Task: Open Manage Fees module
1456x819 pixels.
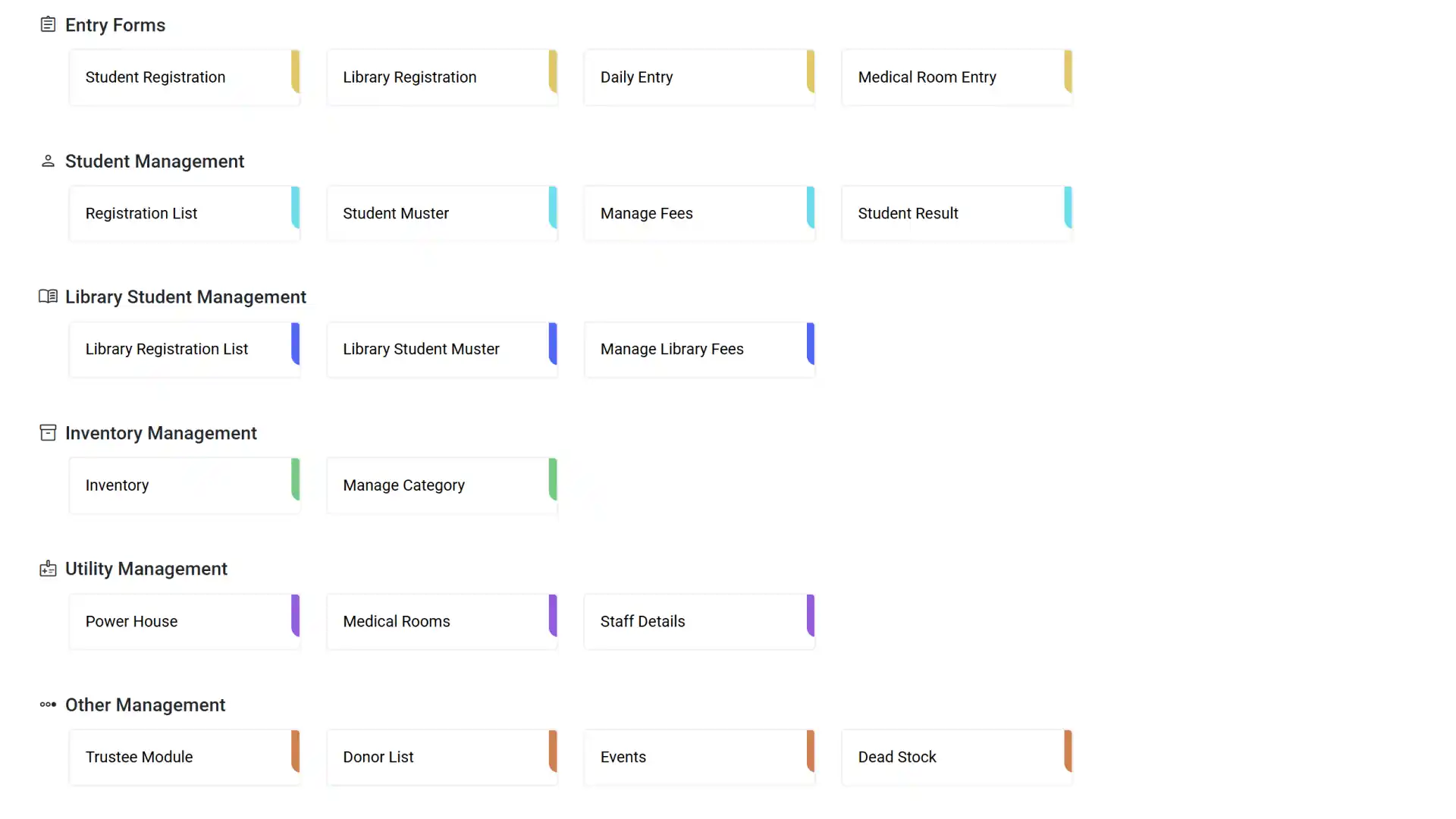Action: pyautogui.click(x=699, y=214)
